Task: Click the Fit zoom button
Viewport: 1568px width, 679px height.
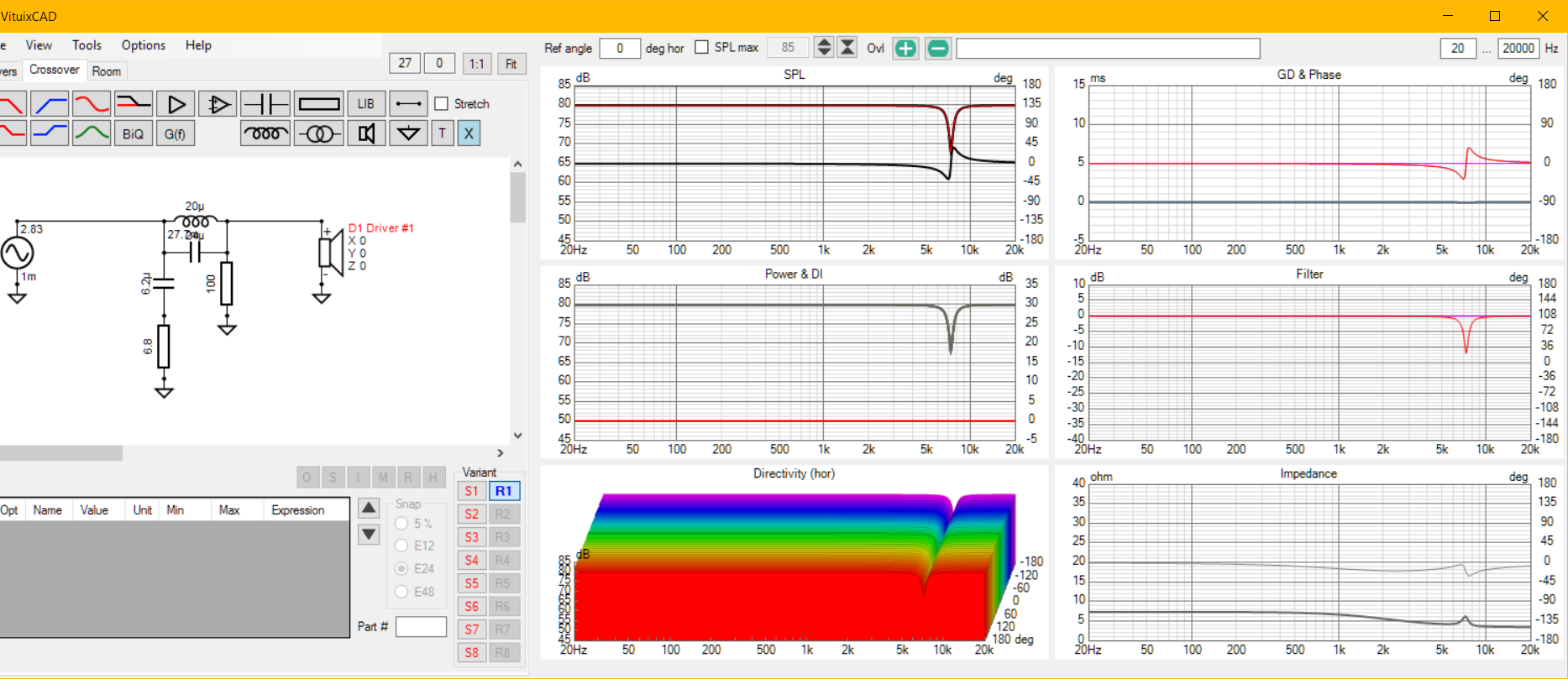Action: [511, 64]
